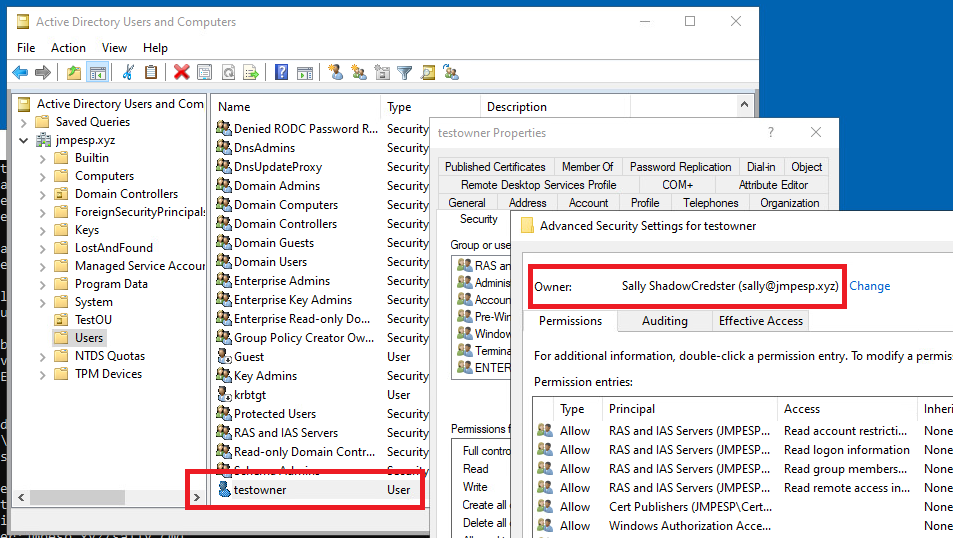Click the Change owner link

pos(869,286)
